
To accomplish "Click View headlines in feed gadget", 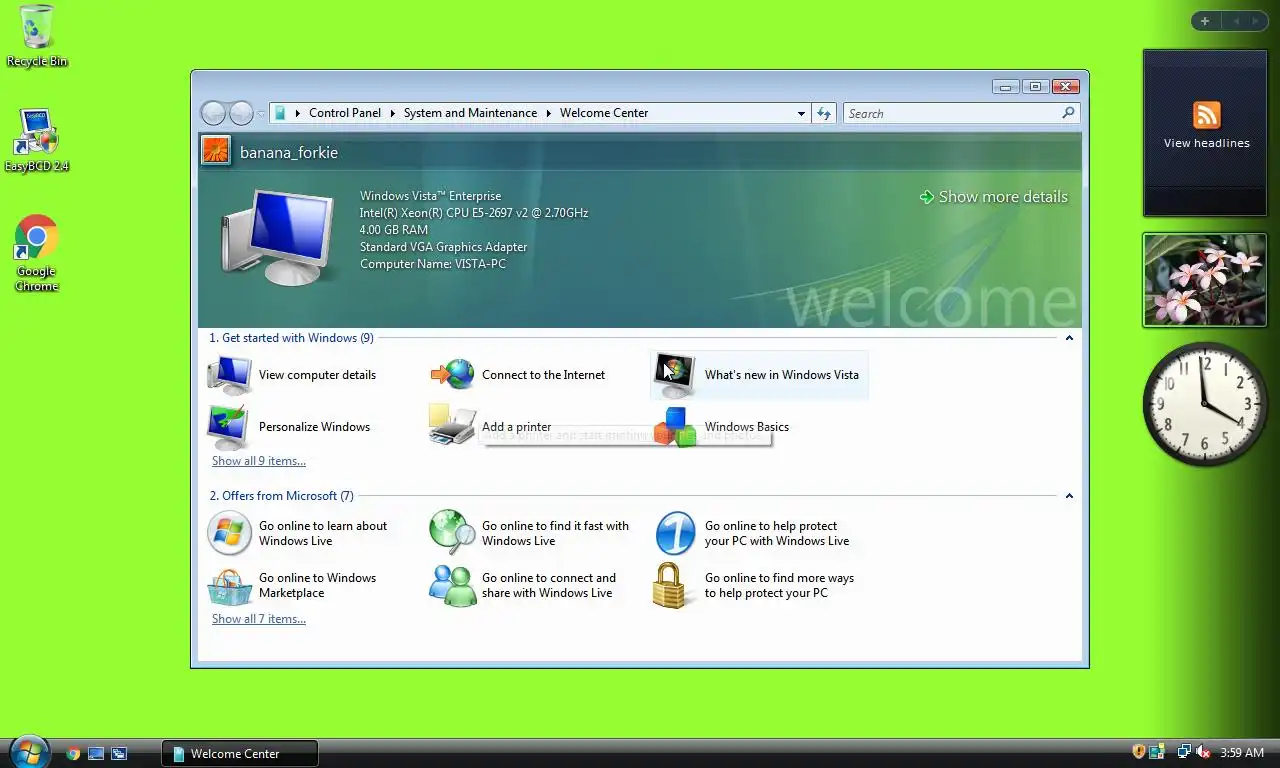I will (x=1207, y=143).
